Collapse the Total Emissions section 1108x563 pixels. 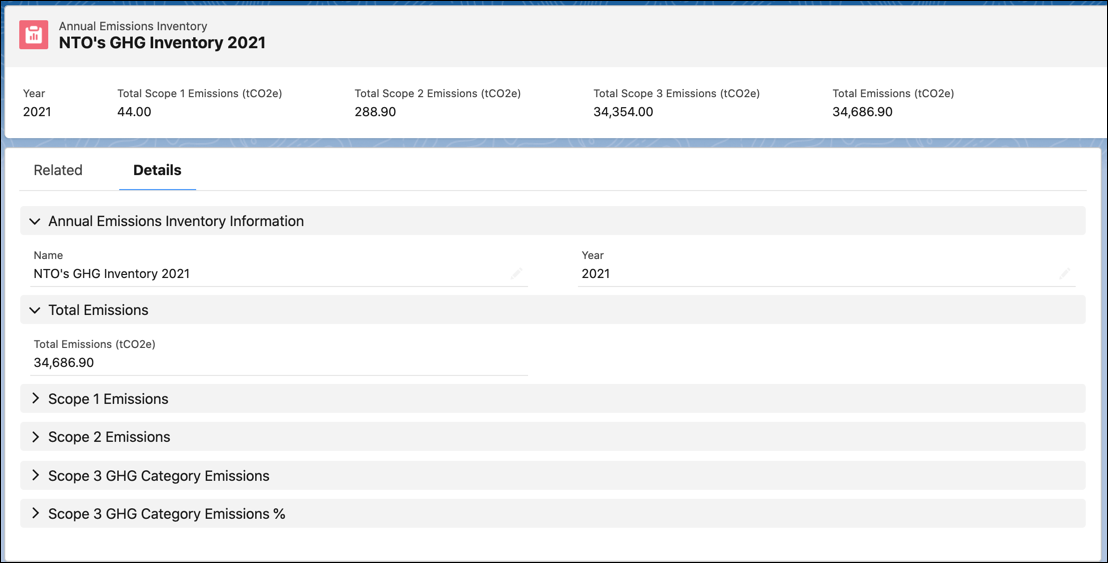(x=553, y=310)
